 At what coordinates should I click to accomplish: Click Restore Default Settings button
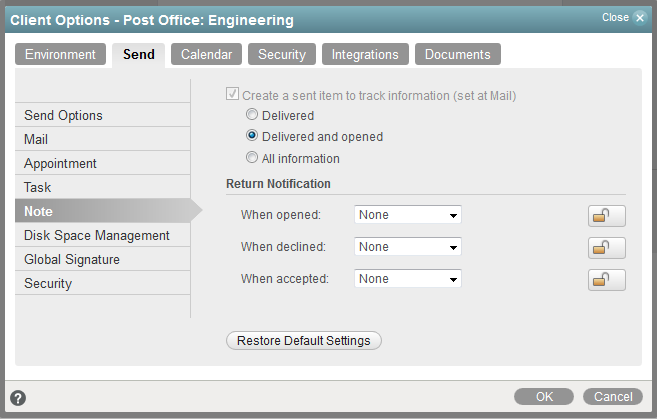[304, 341]
